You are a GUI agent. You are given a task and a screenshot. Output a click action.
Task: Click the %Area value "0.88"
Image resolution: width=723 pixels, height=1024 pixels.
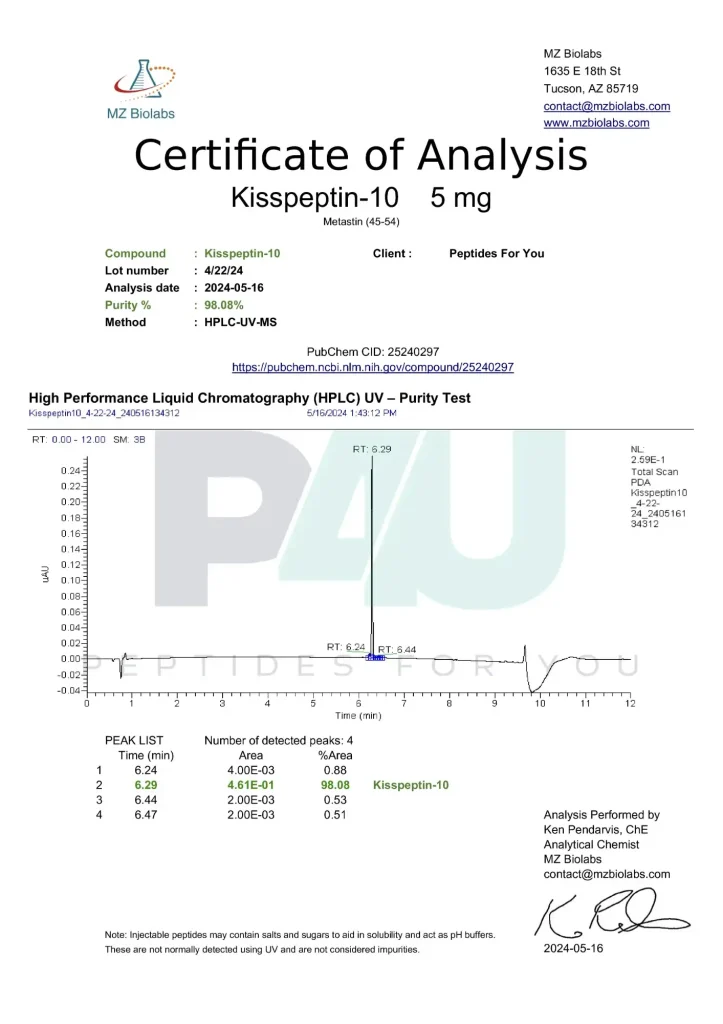[x=335, y=771]
